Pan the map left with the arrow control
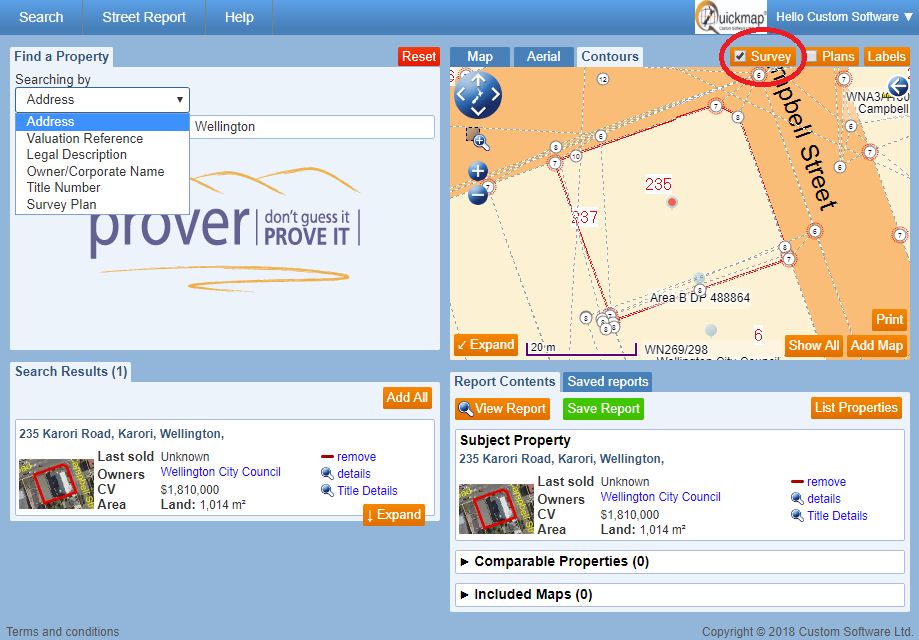 coord(461,94)
